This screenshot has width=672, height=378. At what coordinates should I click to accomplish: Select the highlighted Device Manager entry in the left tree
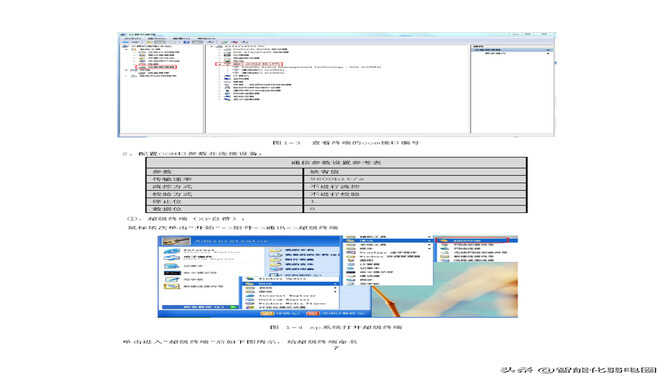click(156, 67)
